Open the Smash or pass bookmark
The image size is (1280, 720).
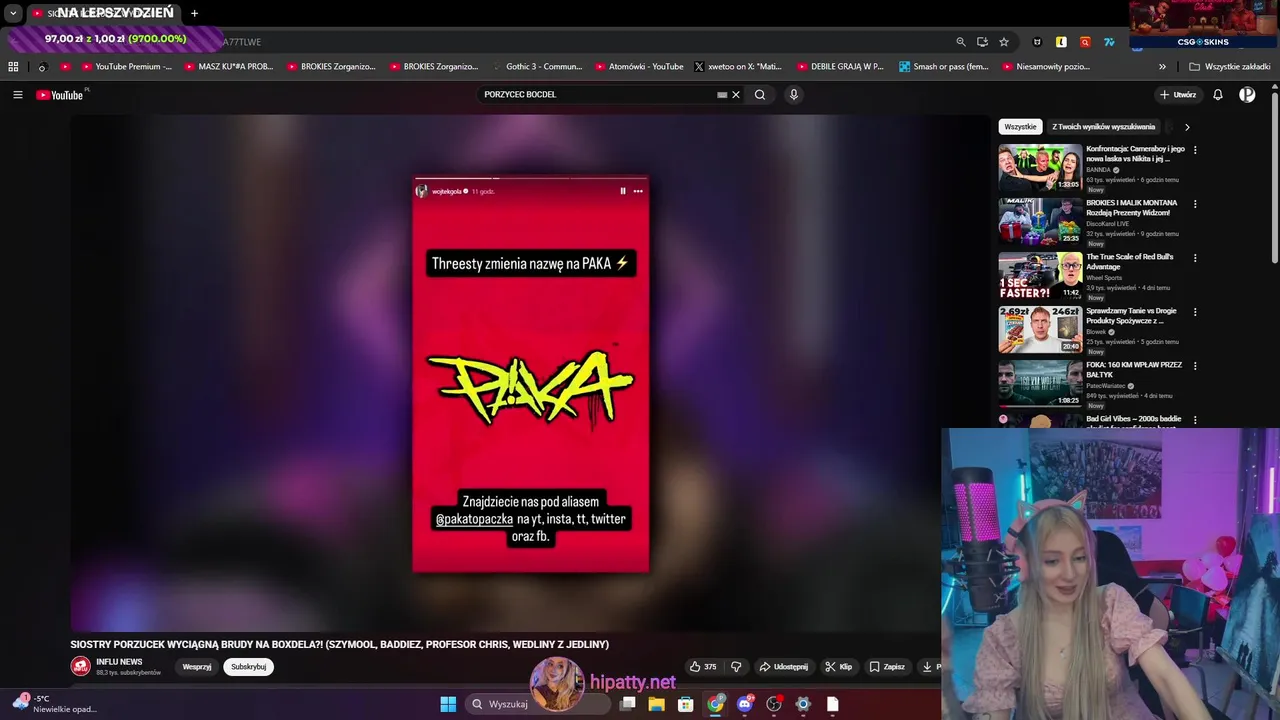click(944, 67)
